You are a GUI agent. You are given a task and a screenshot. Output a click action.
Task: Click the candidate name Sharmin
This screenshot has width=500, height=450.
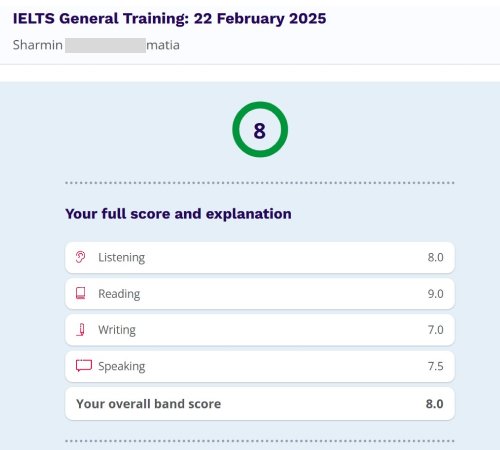pyautogui.click(x=38, y=45)
